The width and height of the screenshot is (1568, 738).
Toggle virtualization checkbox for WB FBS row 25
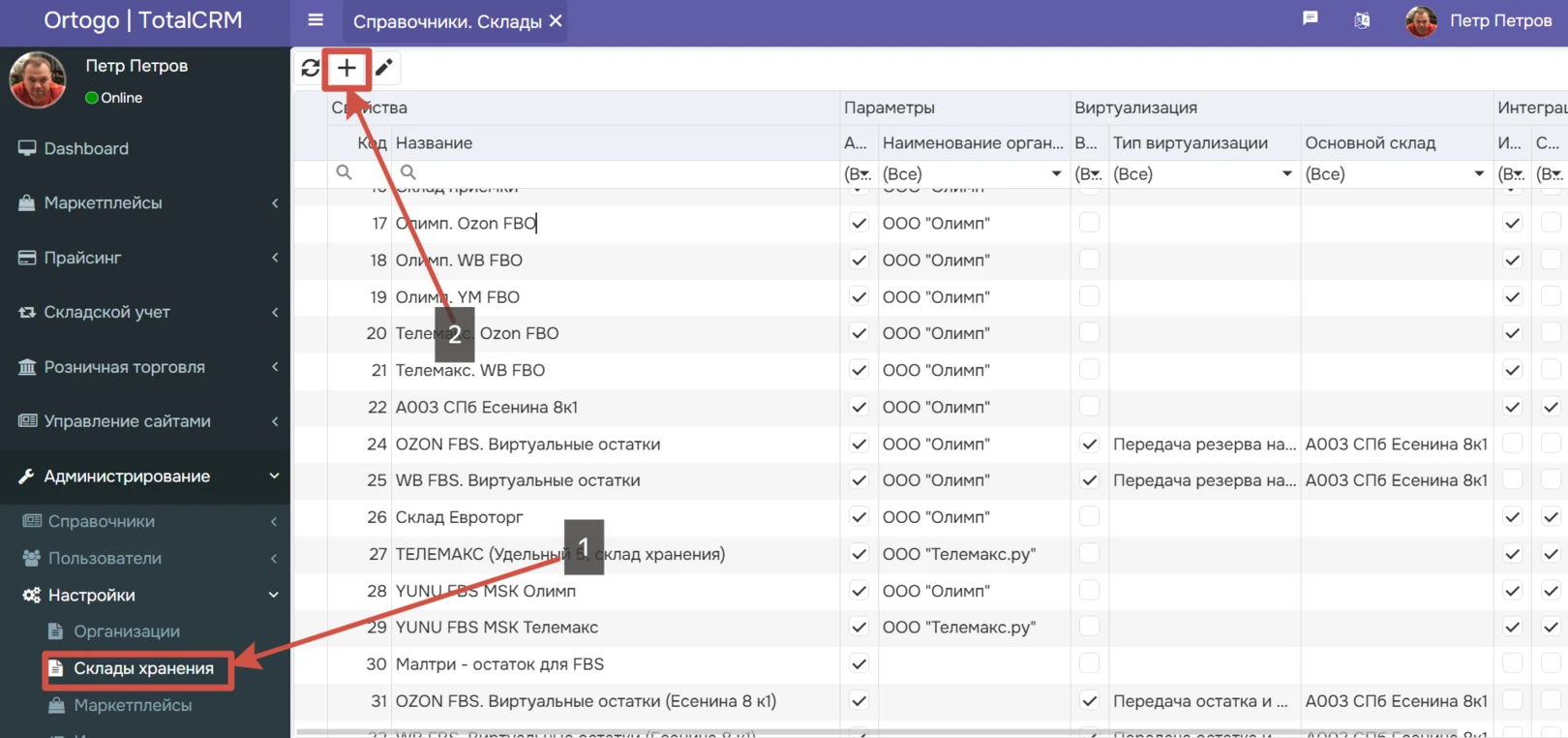click(1089, 480)
